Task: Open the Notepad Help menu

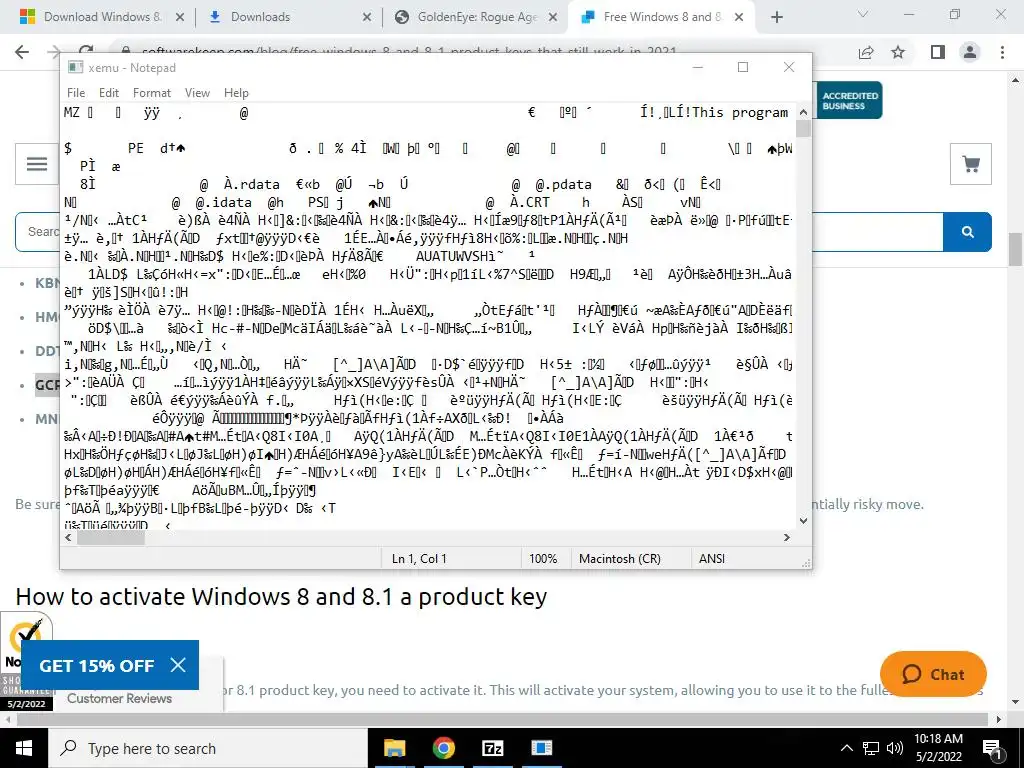Action: pos(236,93)
